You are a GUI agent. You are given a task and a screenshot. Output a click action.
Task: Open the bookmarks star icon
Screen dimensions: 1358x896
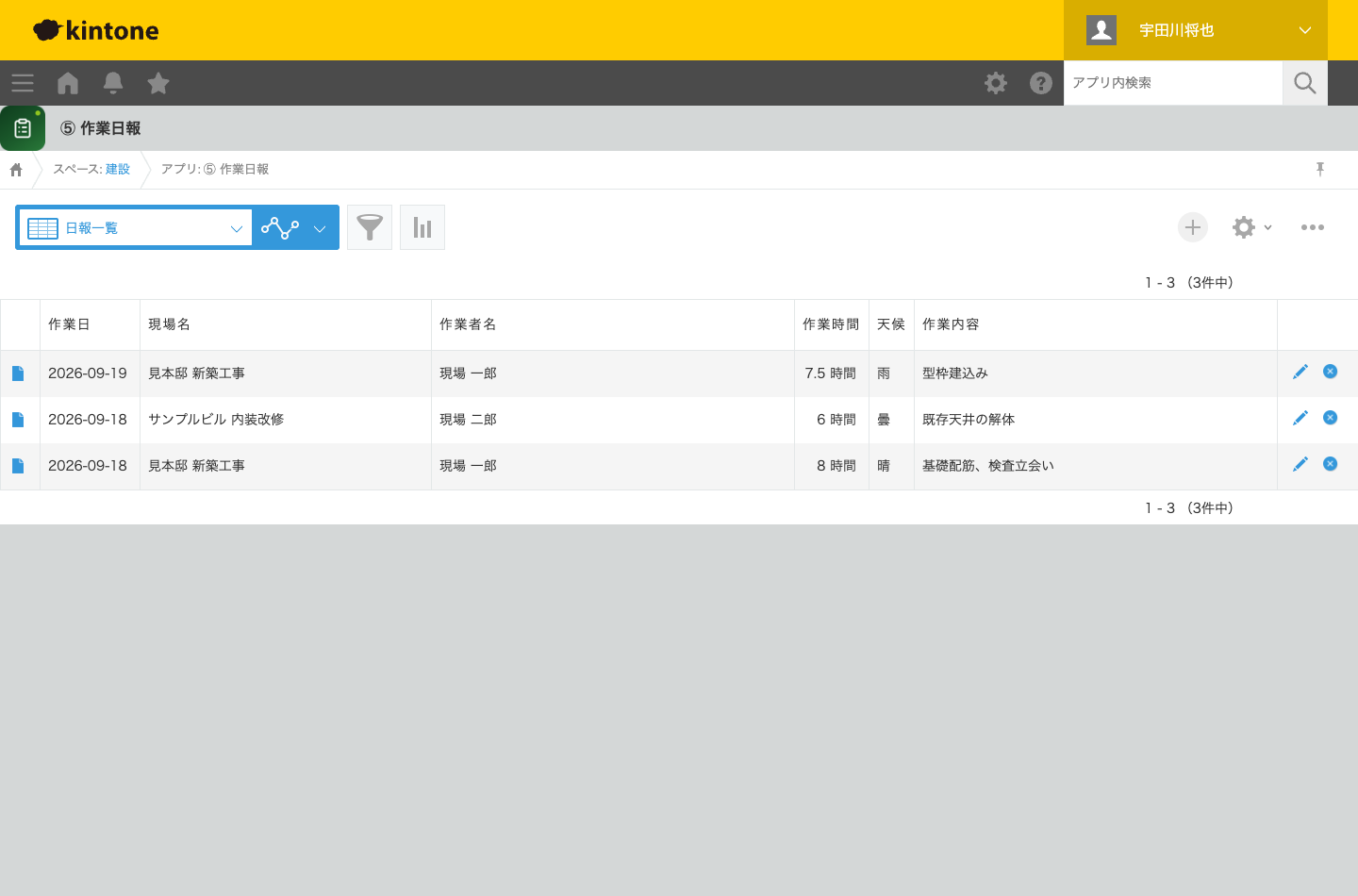tap(158, 83)
